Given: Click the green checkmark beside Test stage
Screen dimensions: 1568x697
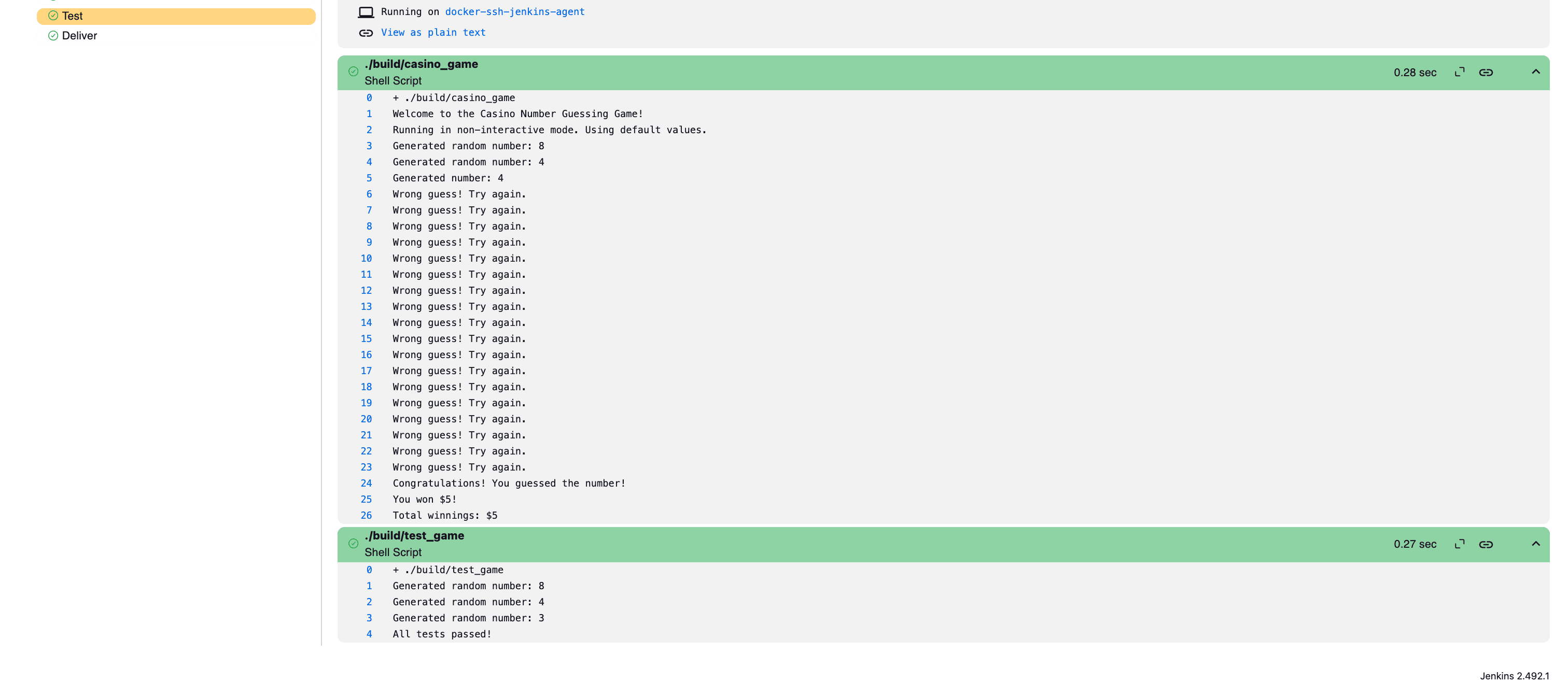Looking at the screenshot, I should pos(53,16).
